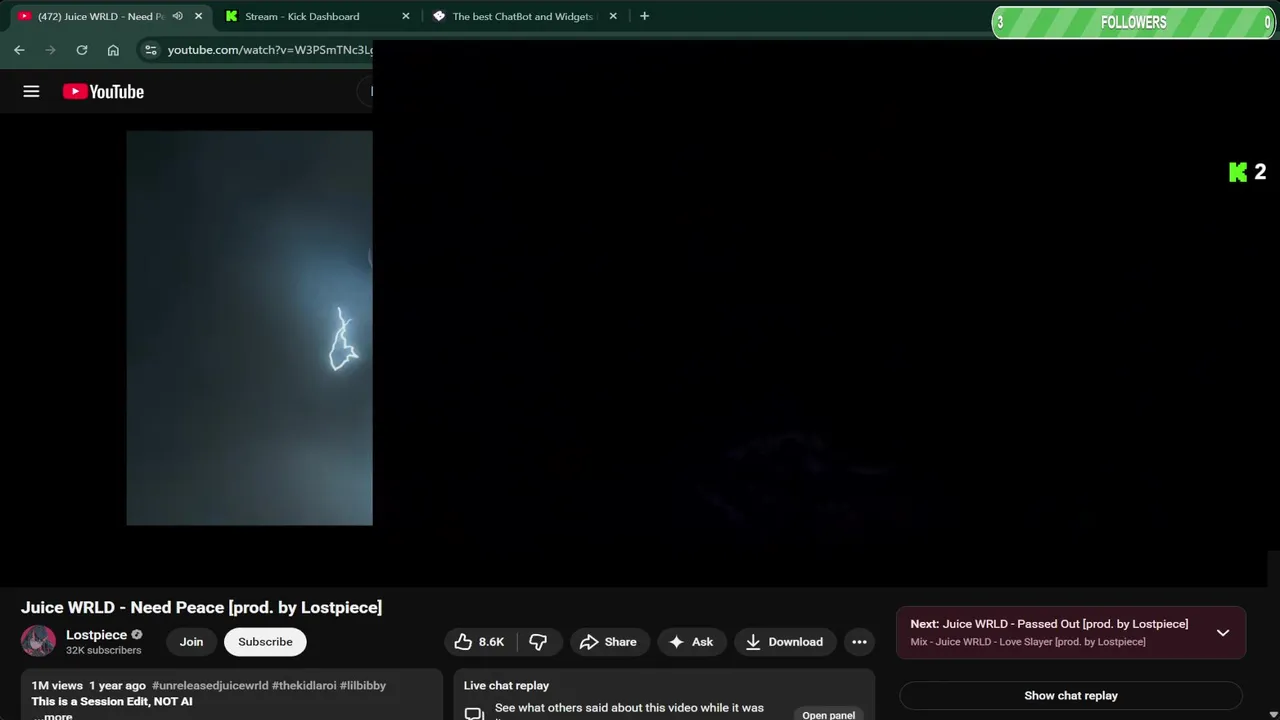Image resolution: width=1280 pixels, height=720 pixels.
Task: Dislike the video with thumbs down
Action: 539,642
